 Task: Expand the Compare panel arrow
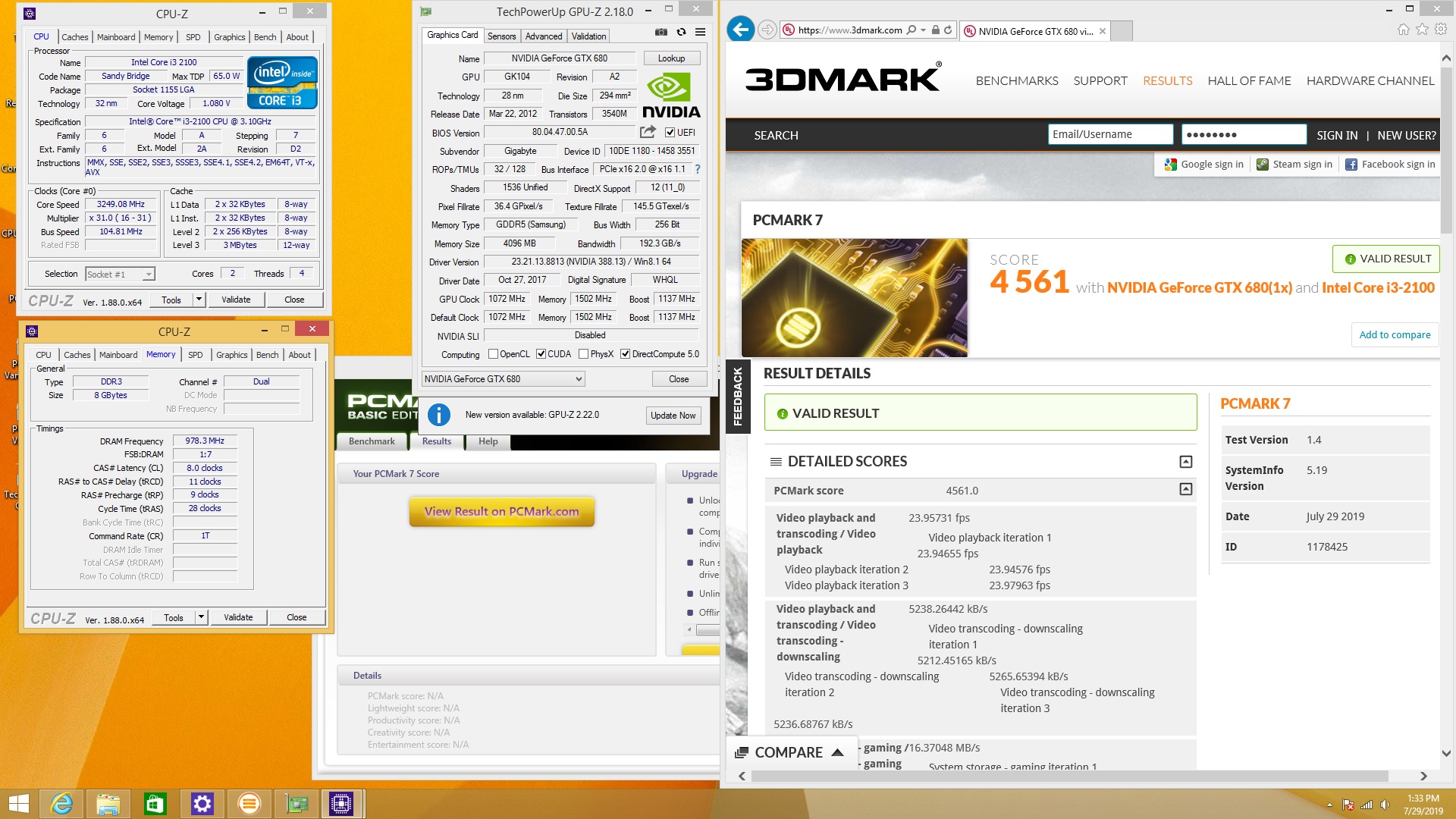pos(838,752)
